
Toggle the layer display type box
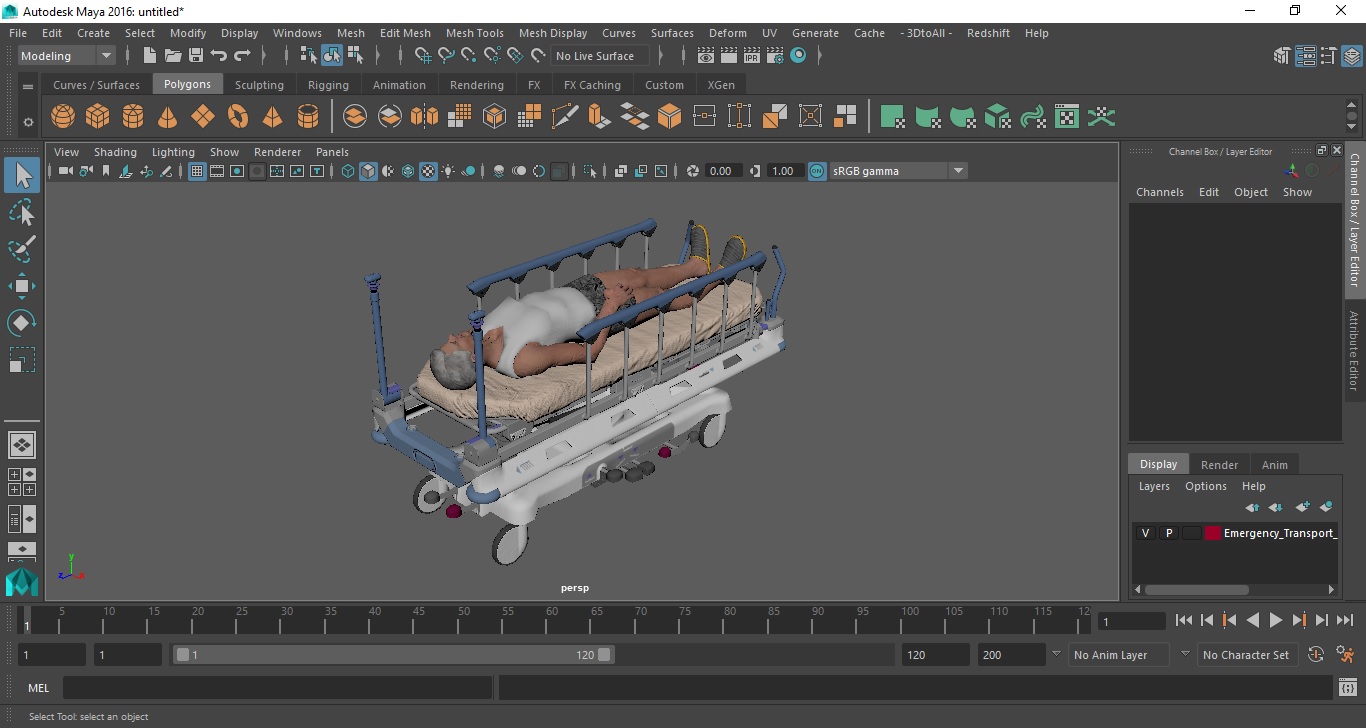coord(1191,533)
